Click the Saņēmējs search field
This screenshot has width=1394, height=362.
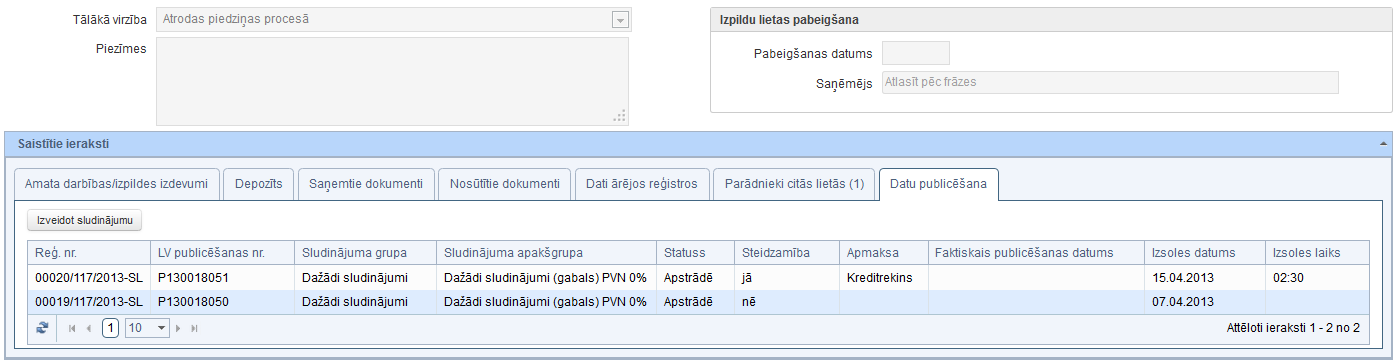coord(1109,82)
